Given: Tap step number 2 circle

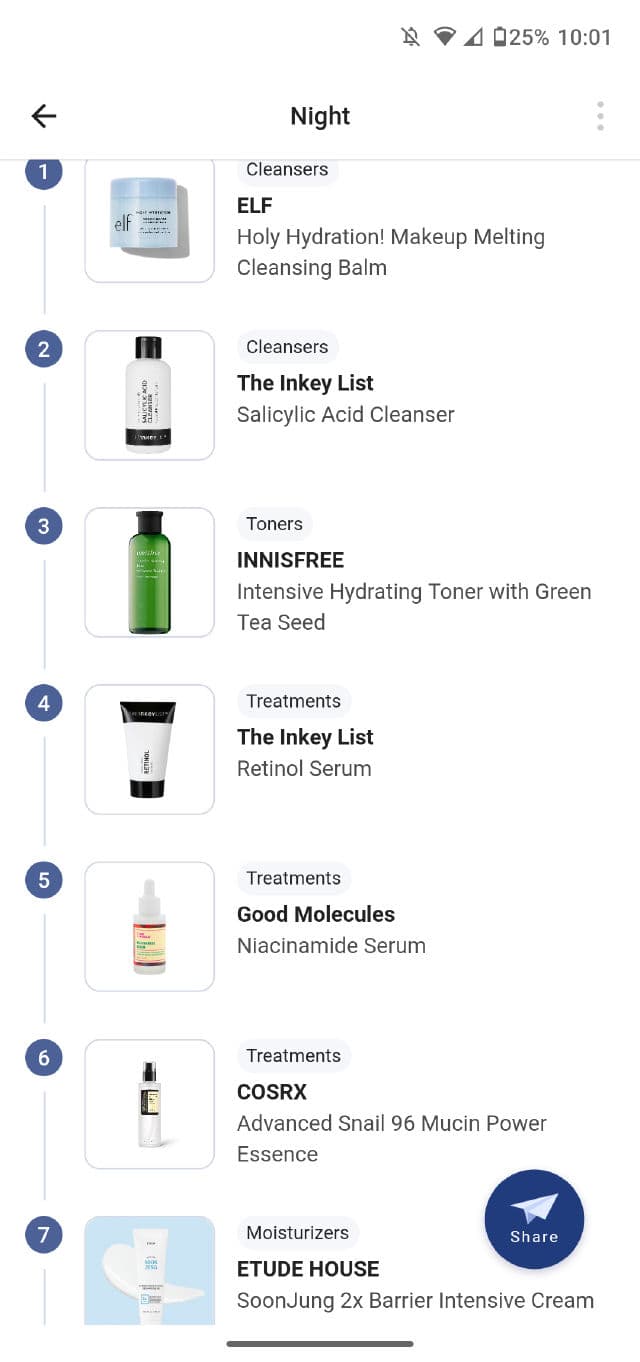Looking at the screenshot, I should pyautogui.click(x=43, y=349).
